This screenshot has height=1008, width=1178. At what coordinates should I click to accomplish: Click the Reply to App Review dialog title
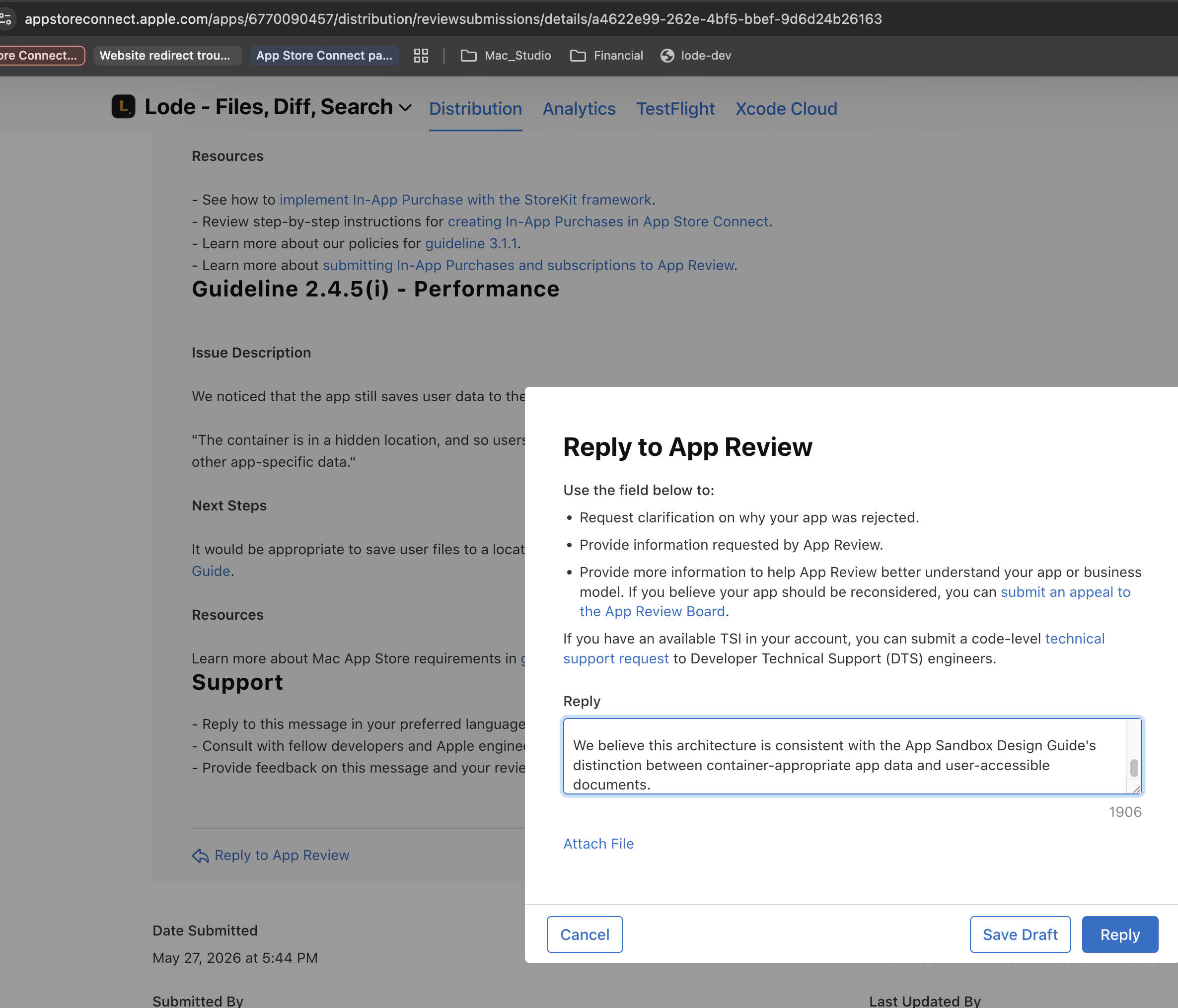click(x=687, y=446)
